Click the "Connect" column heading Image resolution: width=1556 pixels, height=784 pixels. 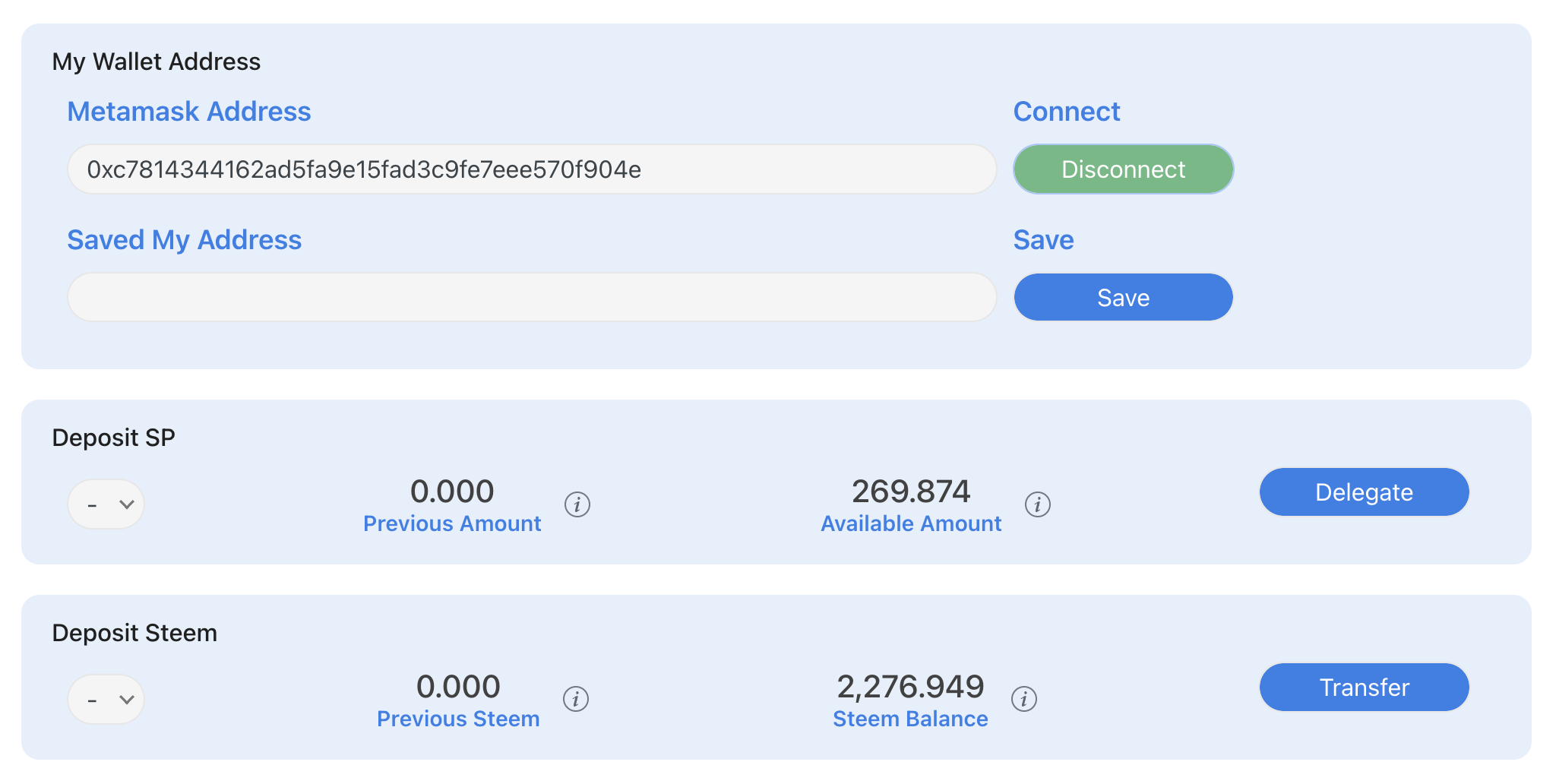[1067, 112]
